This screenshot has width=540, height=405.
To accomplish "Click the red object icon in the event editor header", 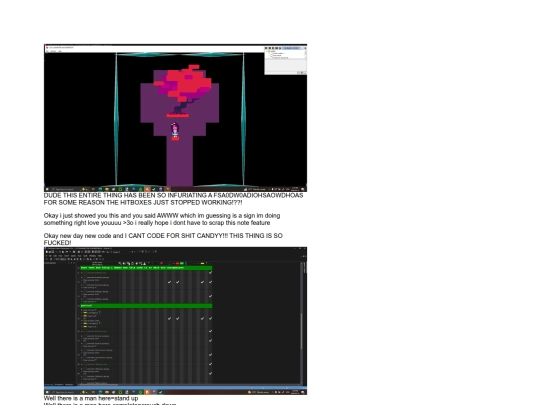I will coord(177,263).
